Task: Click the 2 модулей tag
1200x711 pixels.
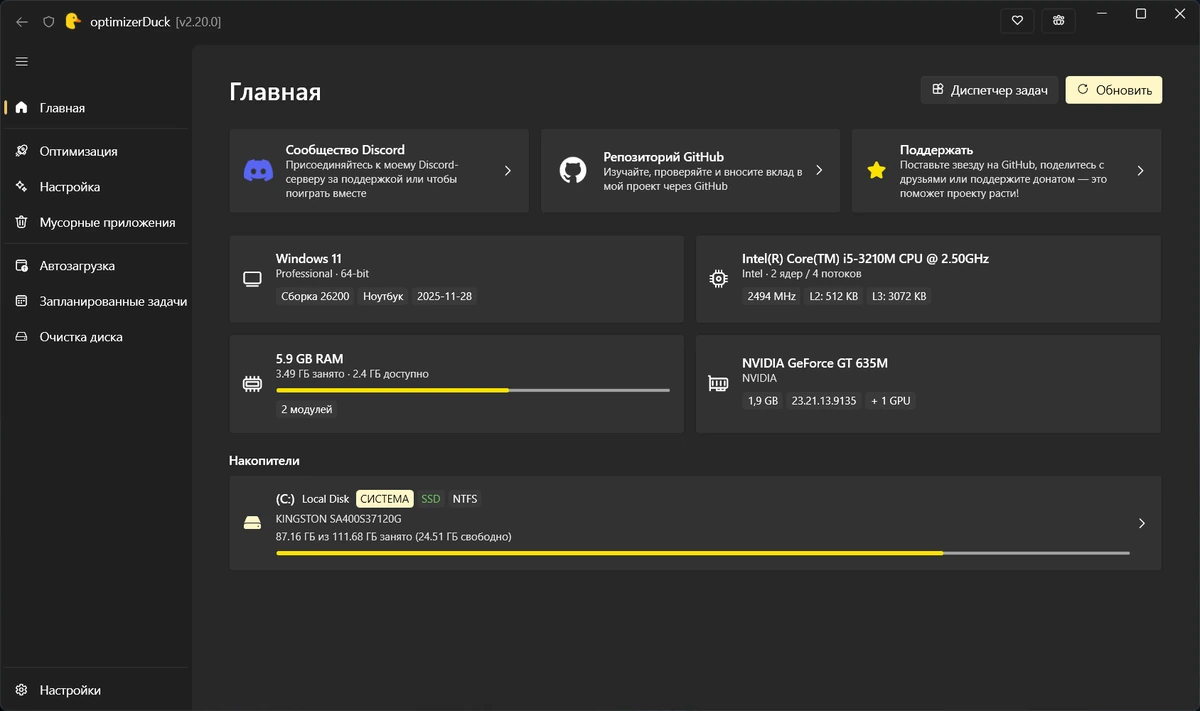Action: pyautogui.click(x=307, y=409)
